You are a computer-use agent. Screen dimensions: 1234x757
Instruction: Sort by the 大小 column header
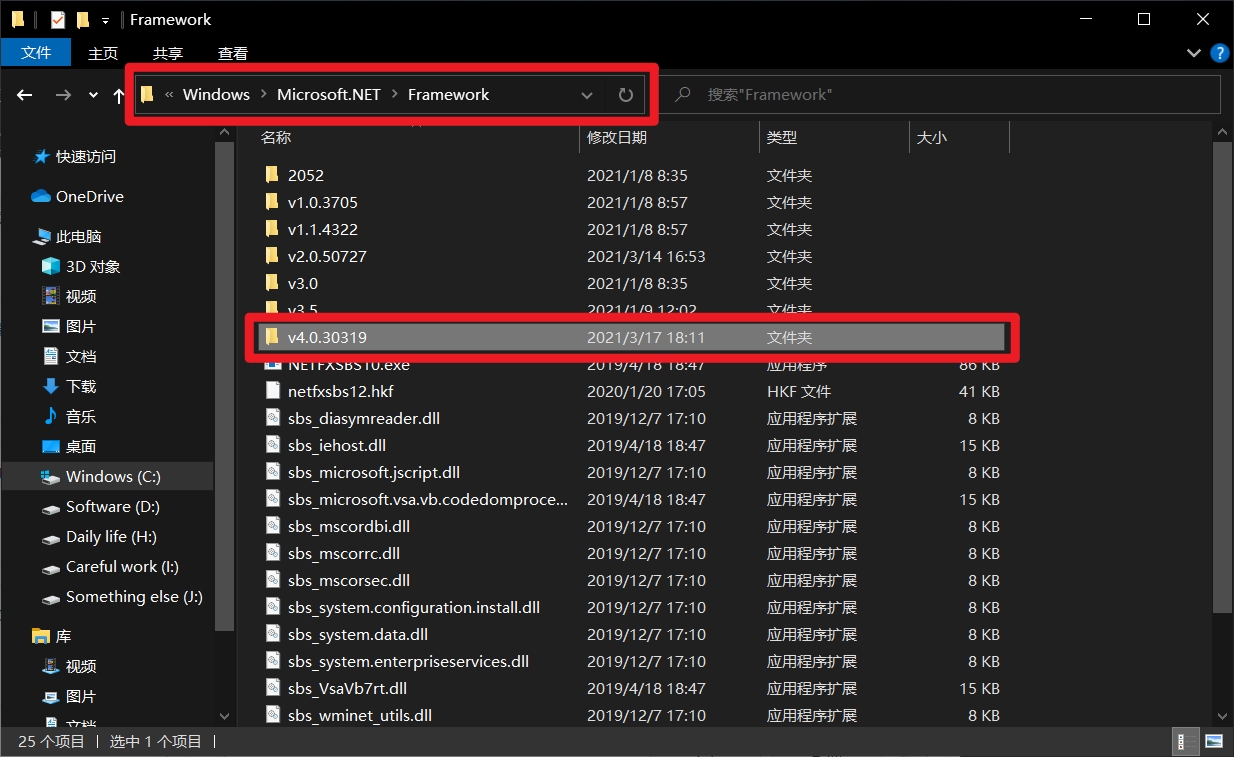(931, 137)
